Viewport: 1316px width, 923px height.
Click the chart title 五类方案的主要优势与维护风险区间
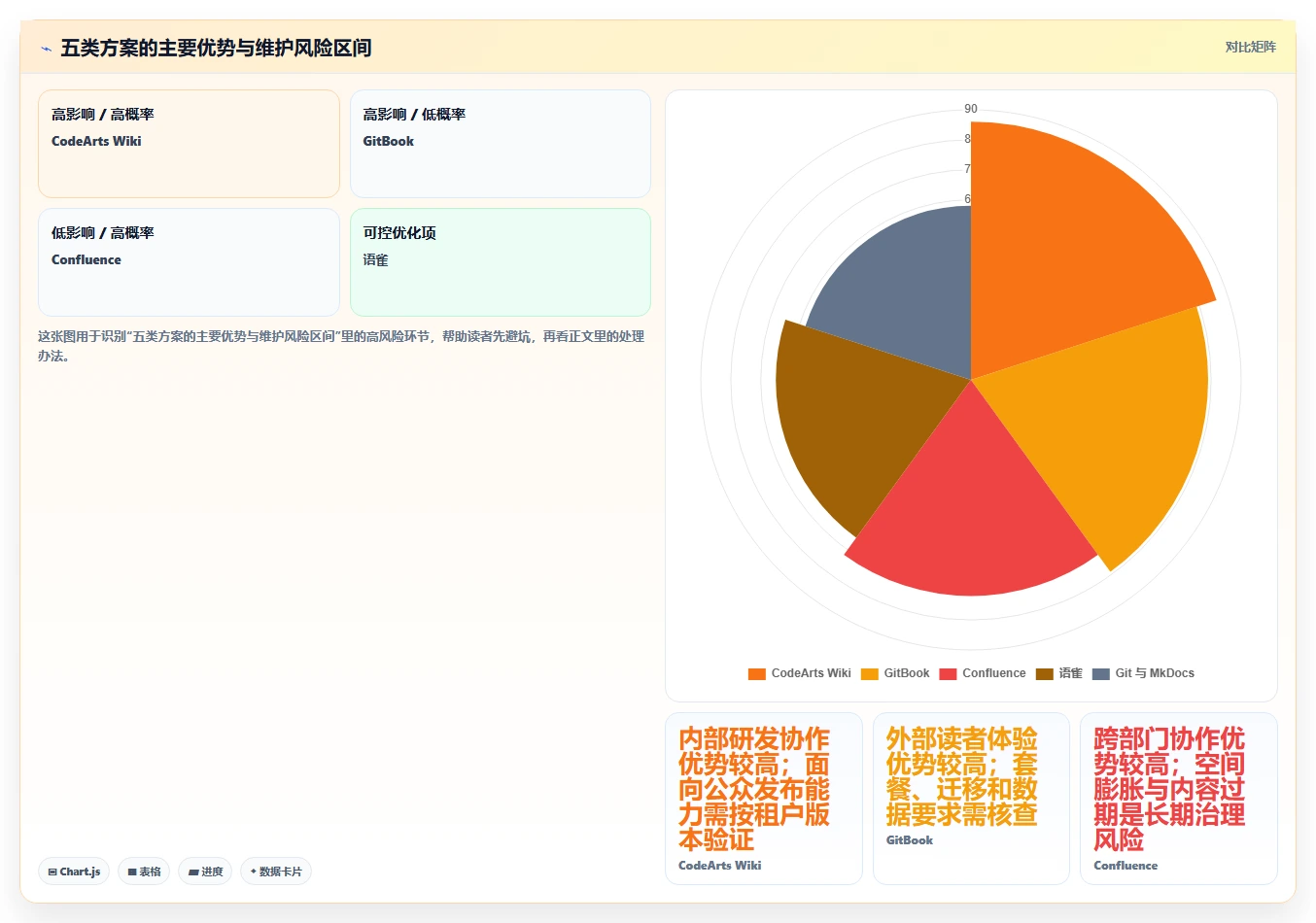[x=216, y=48]
